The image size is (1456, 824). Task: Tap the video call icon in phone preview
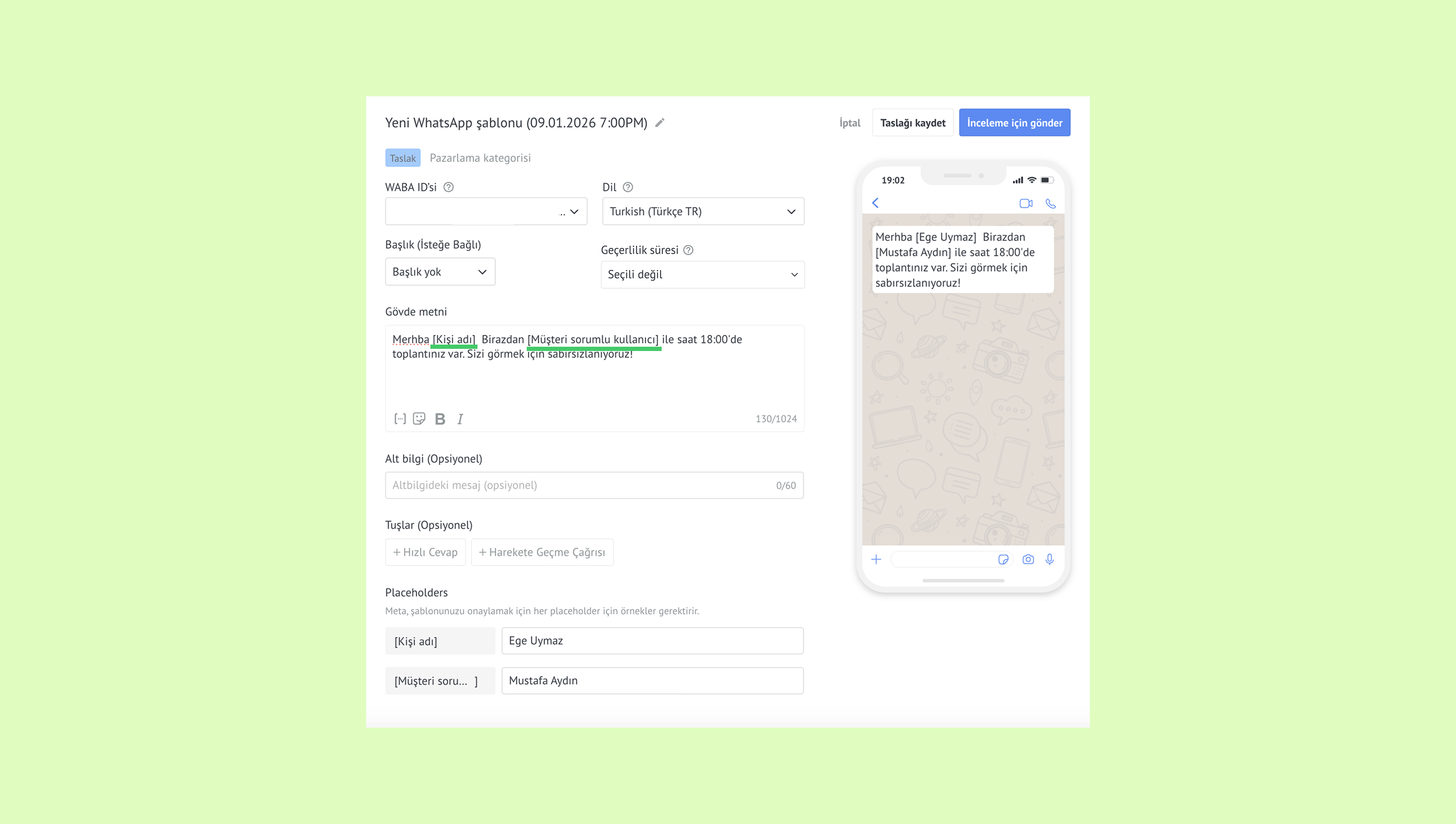[x=1026, y=203]
